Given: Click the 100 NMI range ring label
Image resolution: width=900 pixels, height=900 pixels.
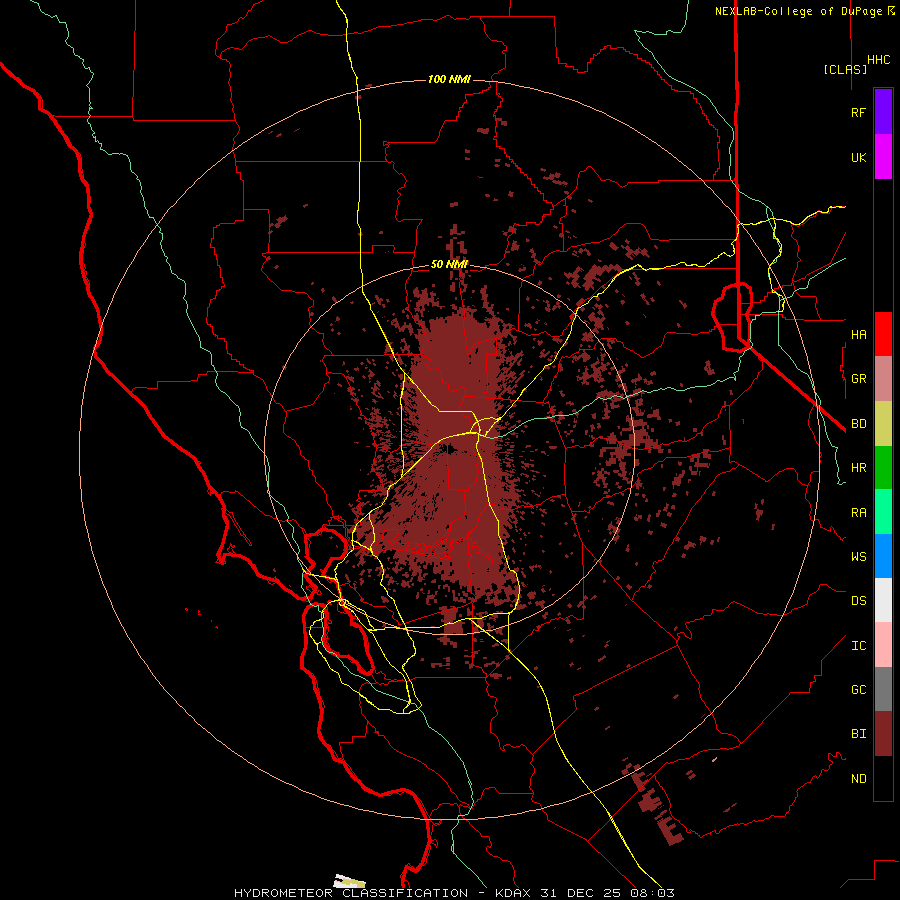Looking at the screenshot, I should [x=449, y=79].
